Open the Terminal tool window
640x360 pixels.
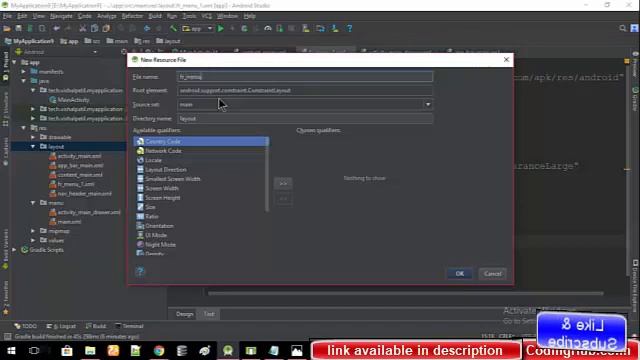[129, 326]
